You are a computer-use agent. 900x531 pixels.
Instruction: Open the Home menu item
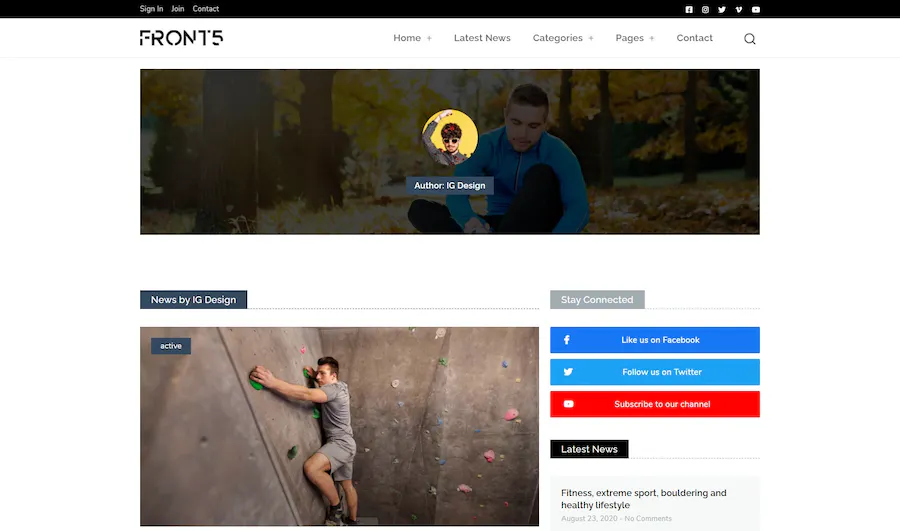pyautogui.click(x=407, y=38)
